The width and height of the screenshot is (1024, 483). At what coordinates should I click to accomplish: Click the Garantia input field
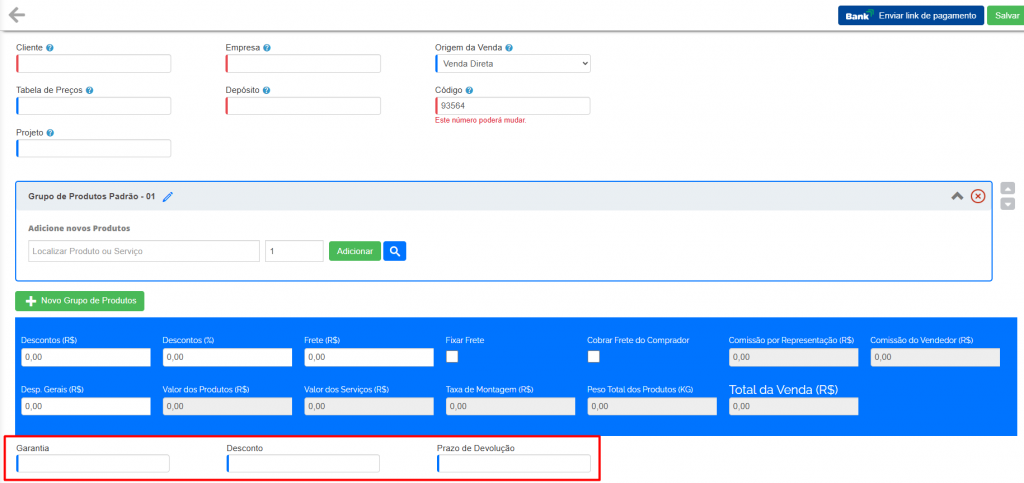93,464
